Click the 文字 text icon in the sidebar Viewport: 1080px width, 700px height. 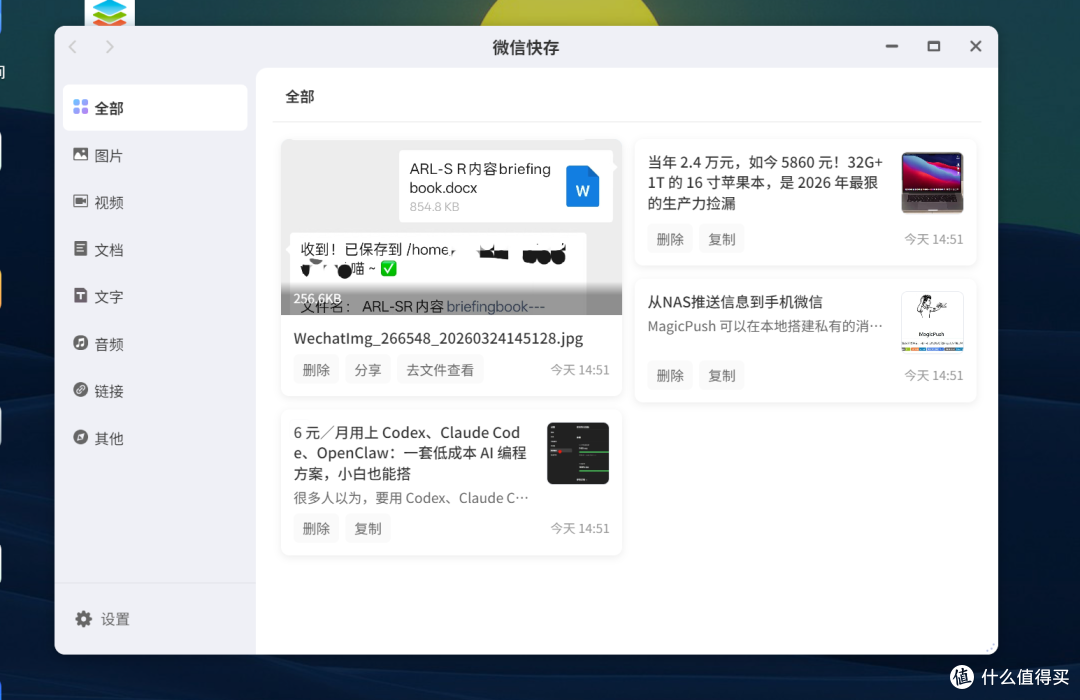tap(81, 296)
